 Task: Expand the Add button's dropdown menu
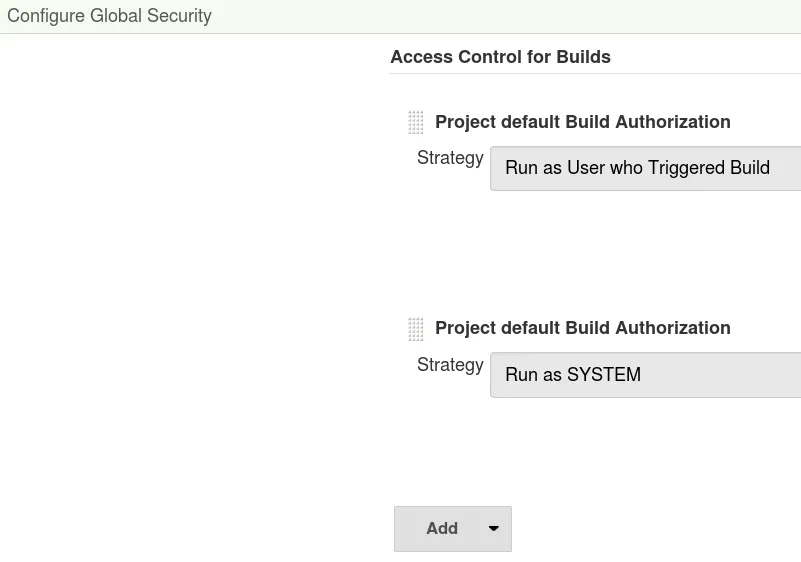(493, 529)
